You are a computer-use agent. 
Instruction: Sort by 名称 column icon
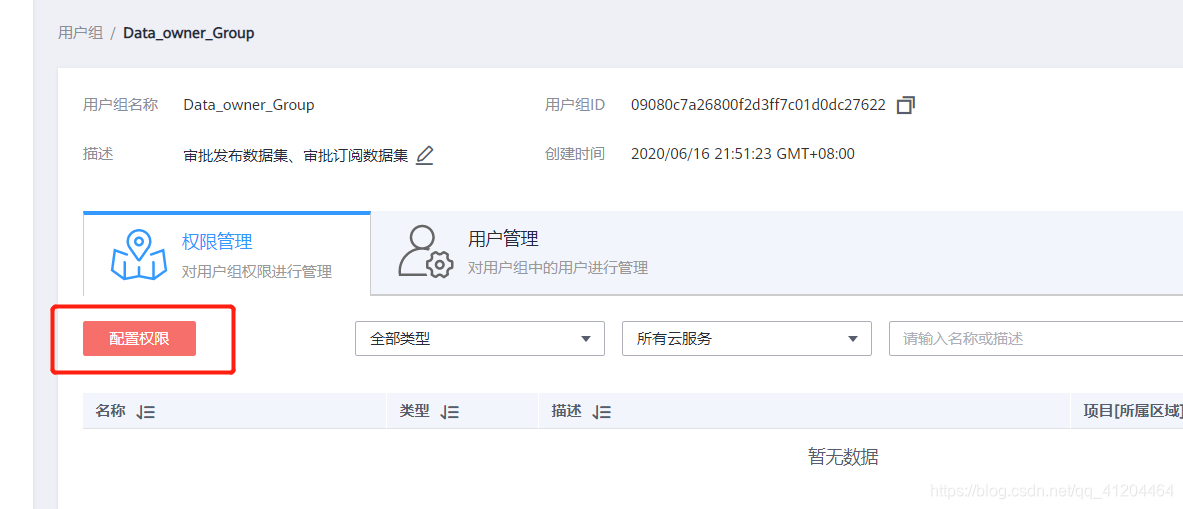pyautogui.click(x=146, y=412)
